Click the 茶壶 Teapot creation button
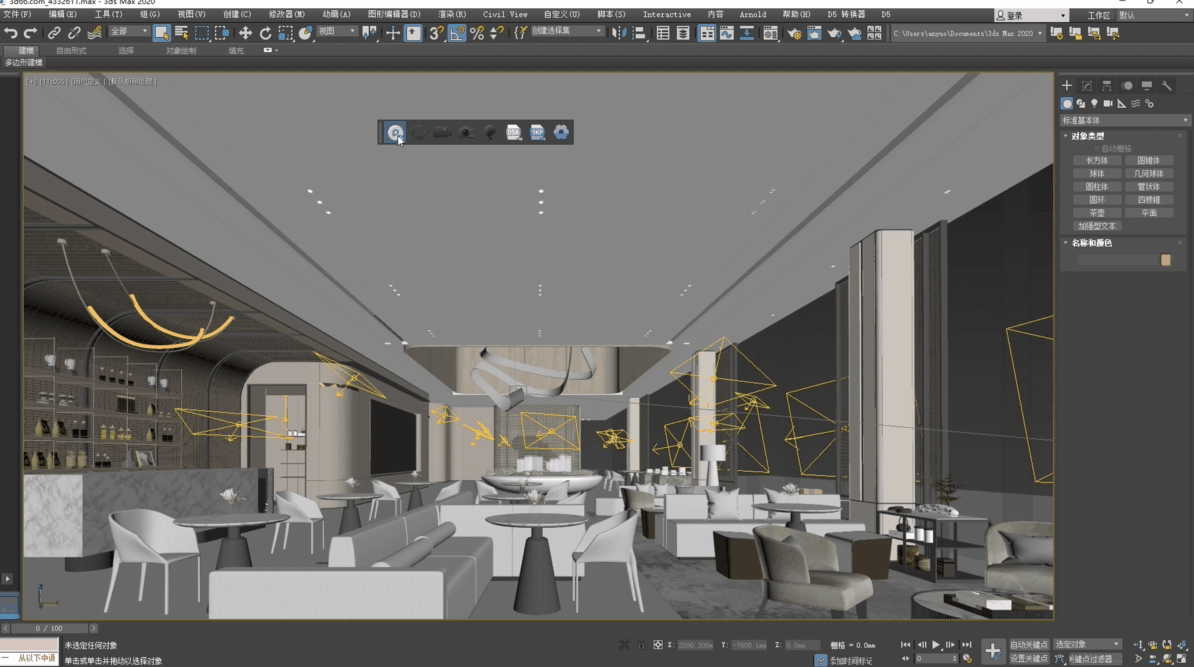This screenshot has height=667, width=1194. 1097,212
